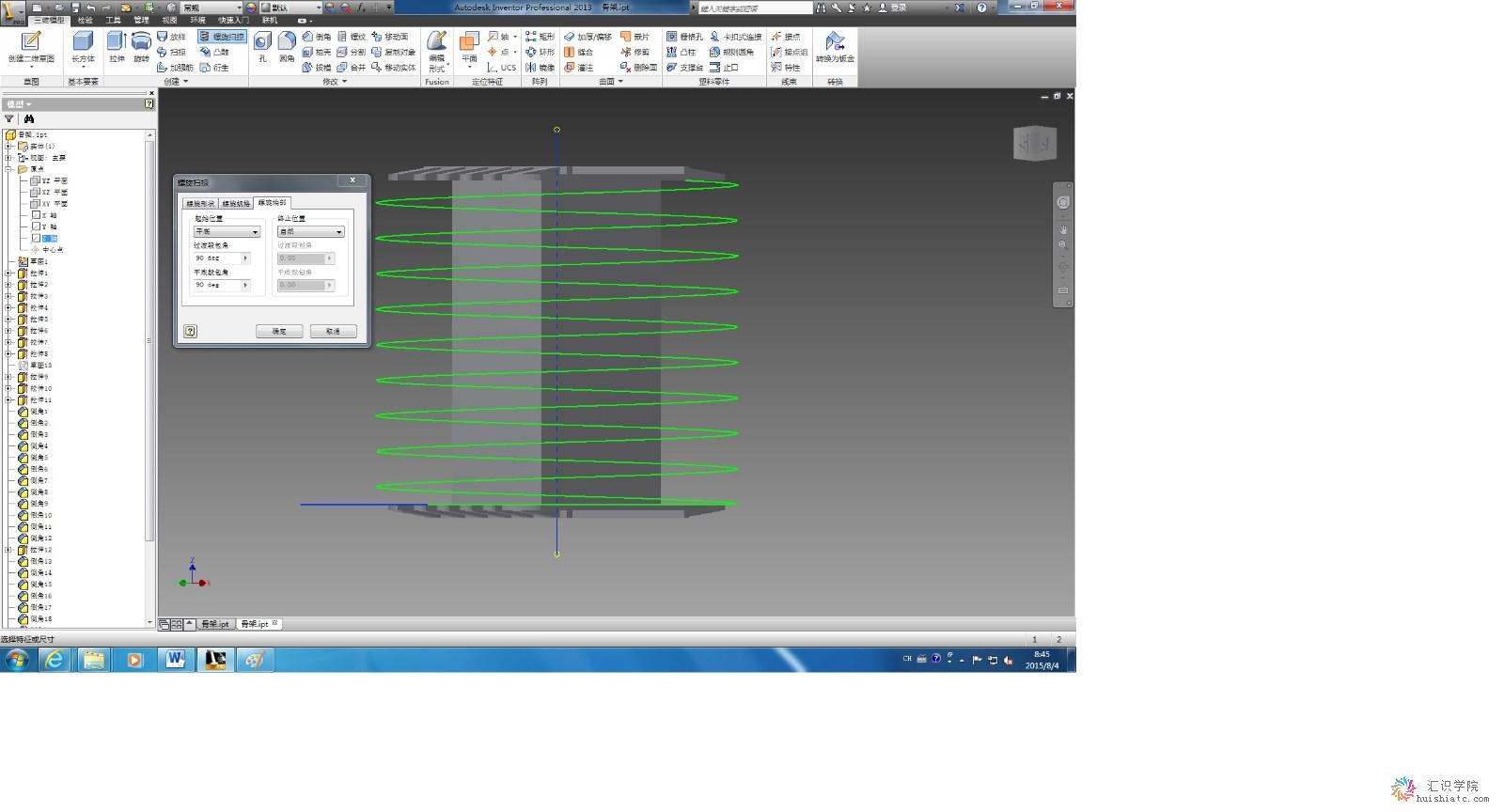Click the arrow beside the transition angle field
Screen dimensions: 1504x812
(x=246, y=258)
